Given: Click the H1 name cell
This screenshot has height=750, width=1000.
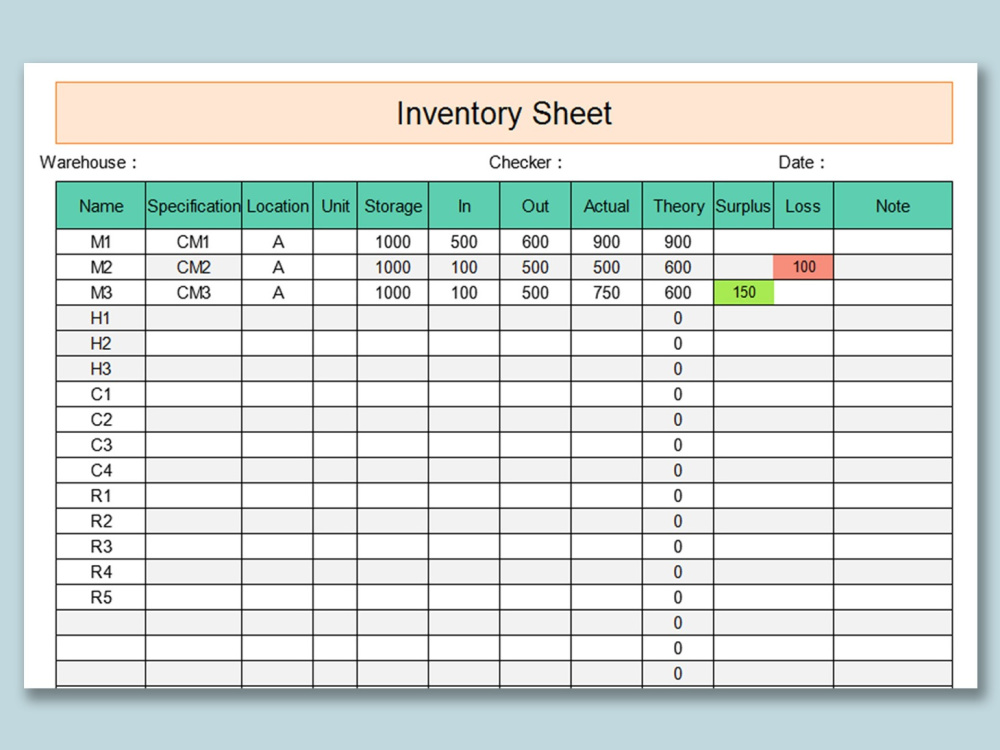Looking at the screenshot, I should tap(101, 318).
